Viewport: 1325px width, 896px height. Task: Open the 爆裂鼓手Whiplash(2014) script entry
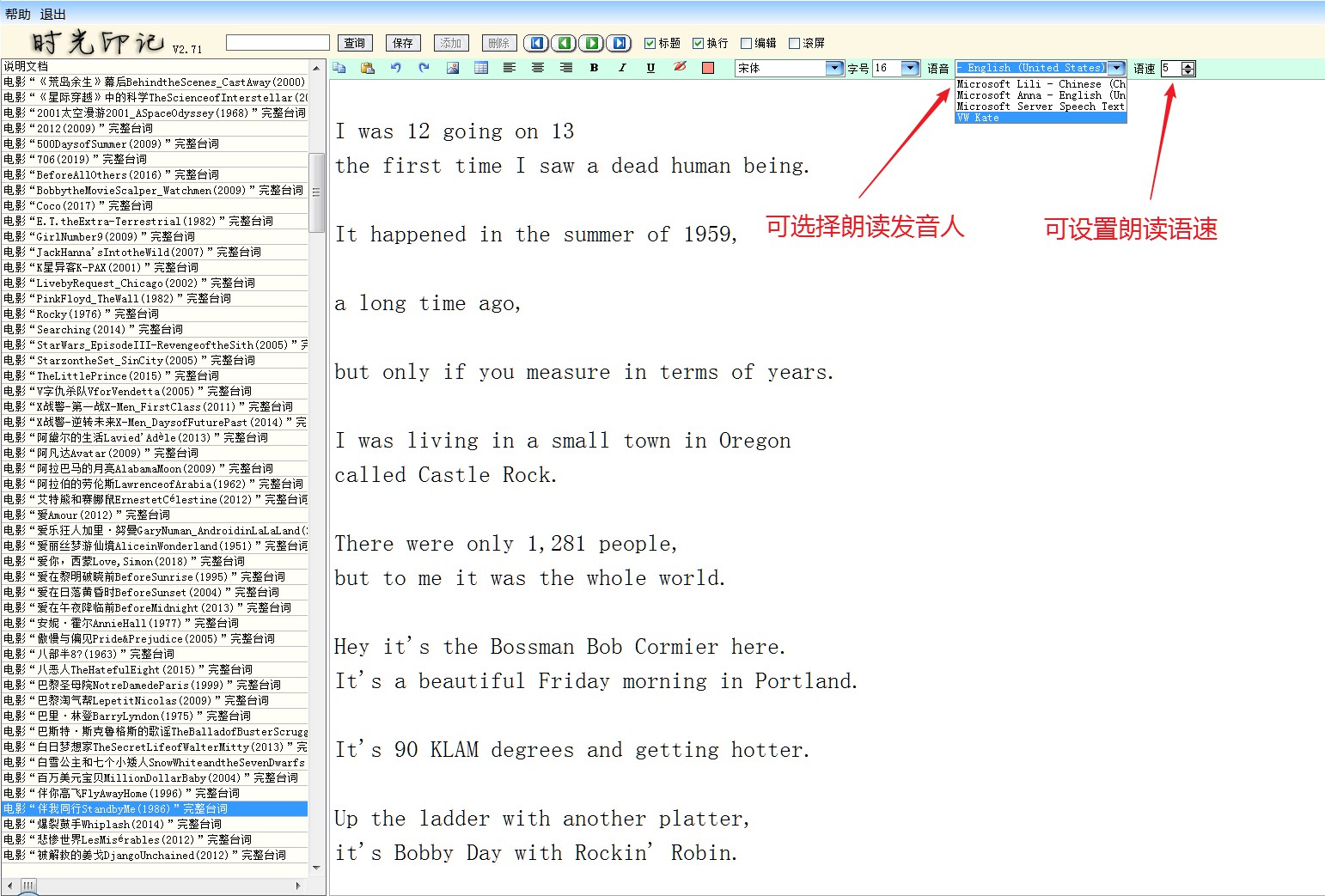(155, 824)
